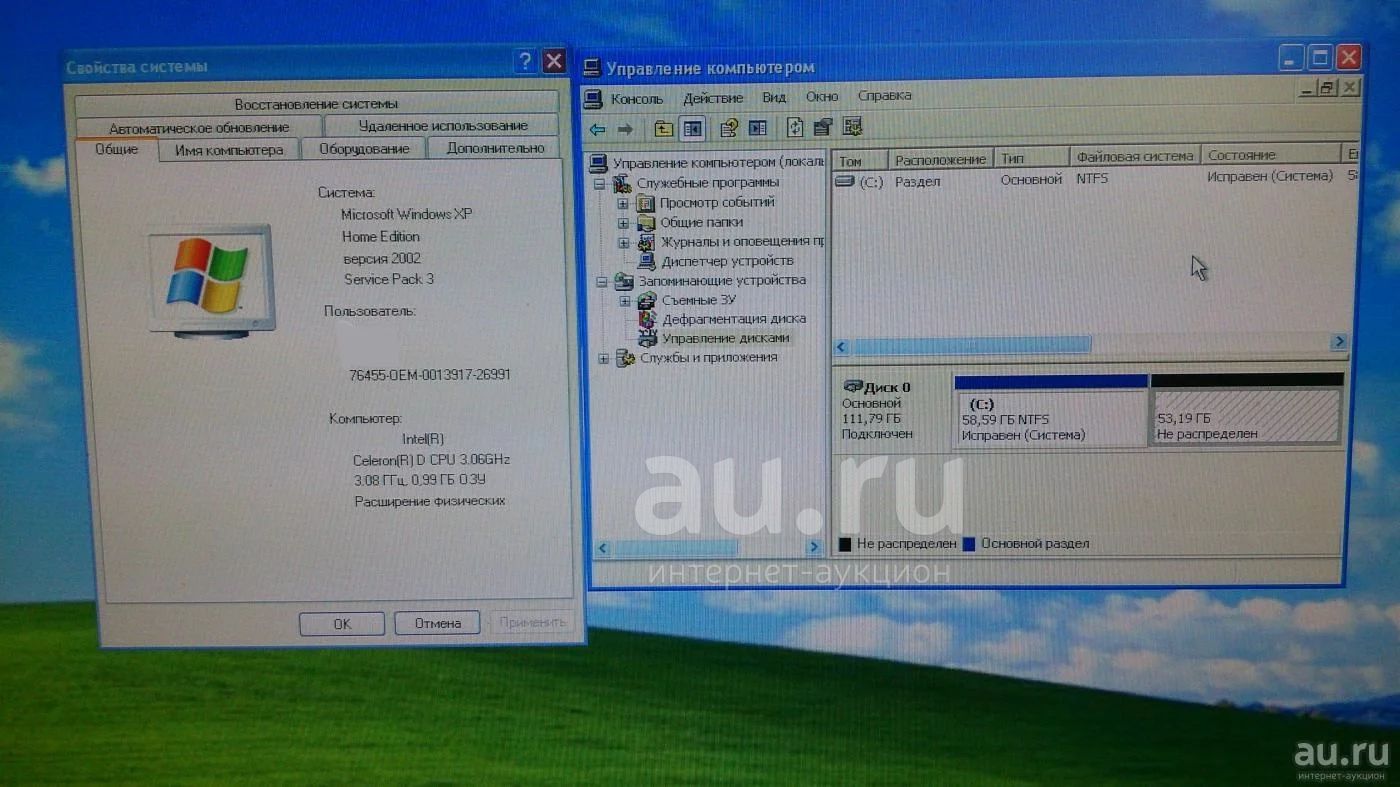Select the 53,19 ГБ Не распределен space
The image size is (1400, 787).
click(x=1247, y=409)
